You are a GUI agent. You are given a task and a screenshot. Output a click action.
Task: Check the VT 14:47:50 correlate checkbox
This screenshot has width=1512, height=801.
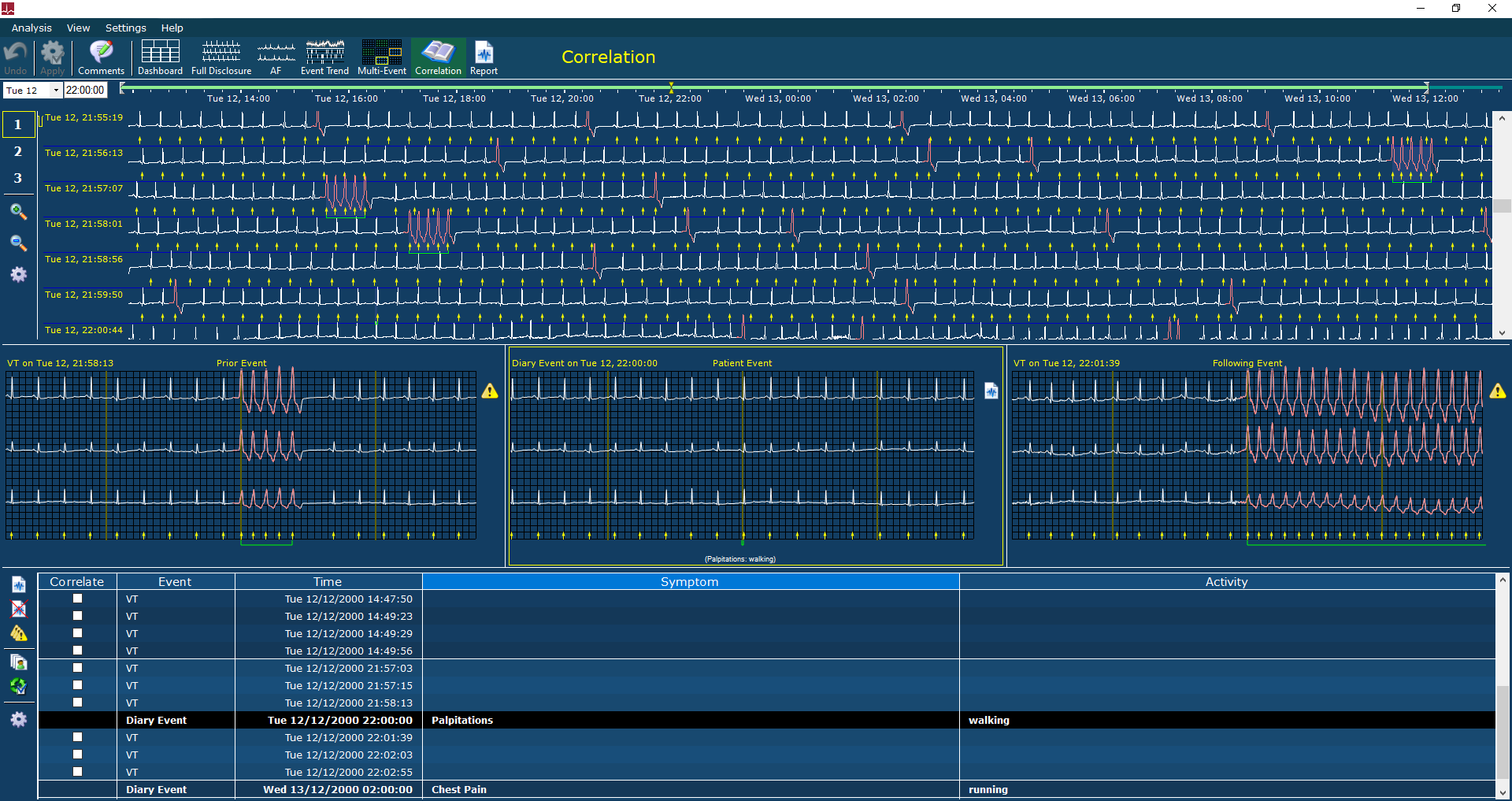(x=77, y=599)
